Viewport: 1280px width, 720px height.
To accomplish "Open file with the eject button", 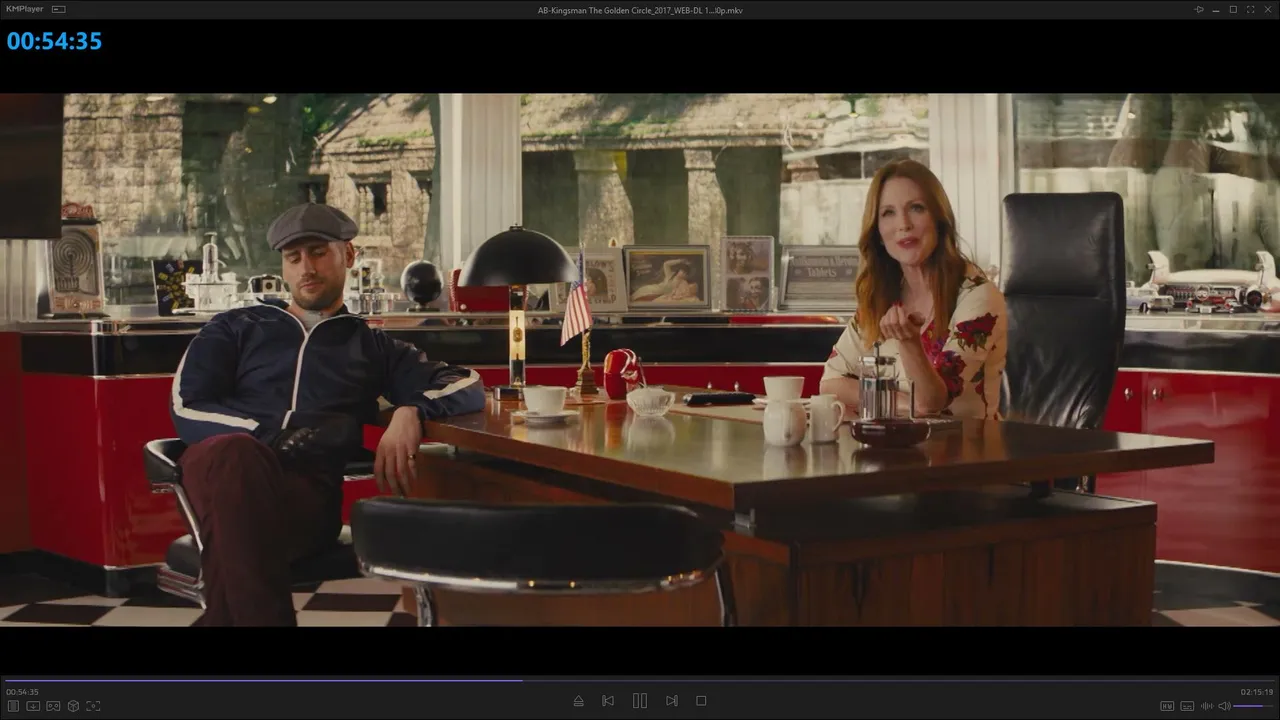I will (x=578, y=701).
